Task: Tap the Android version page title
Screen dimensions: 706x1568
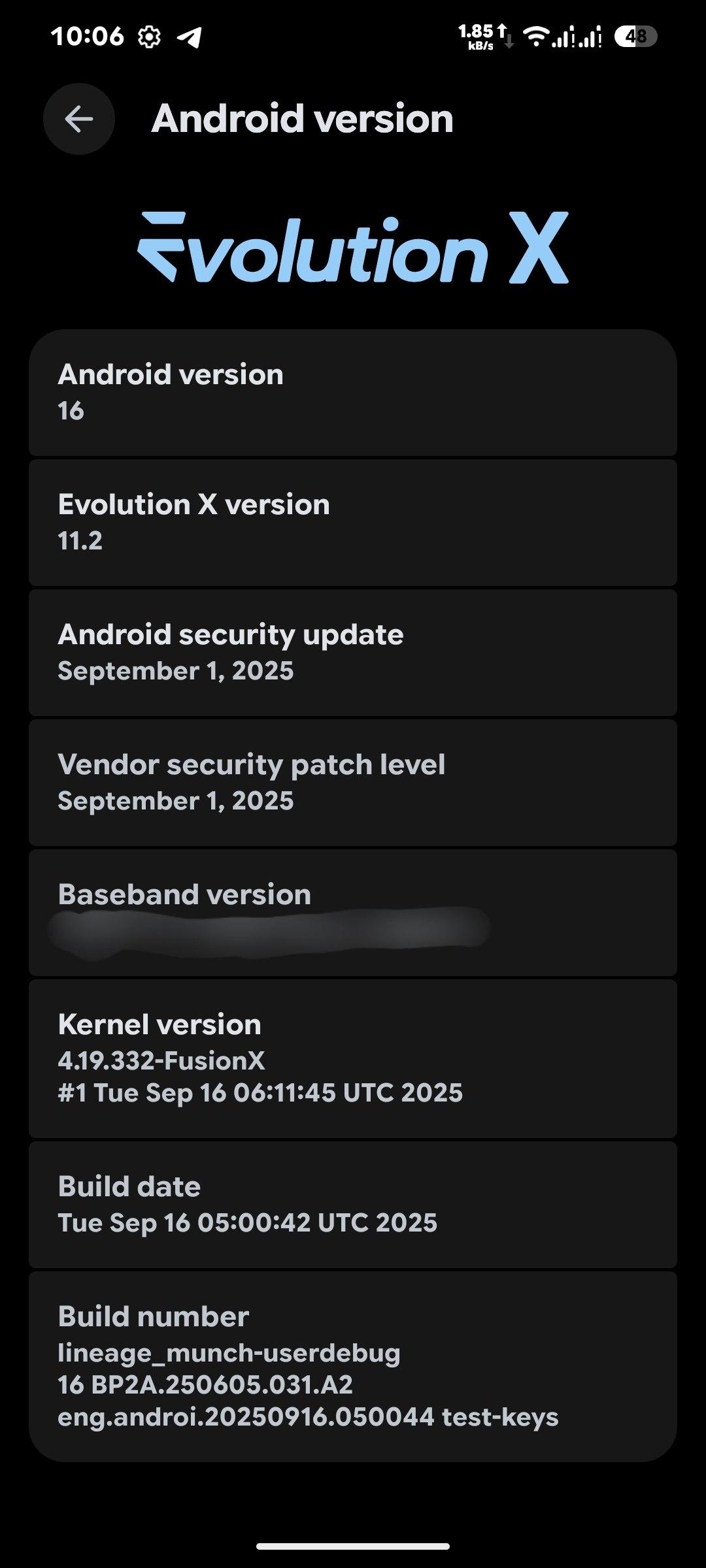Action: [x=302, y=119]
